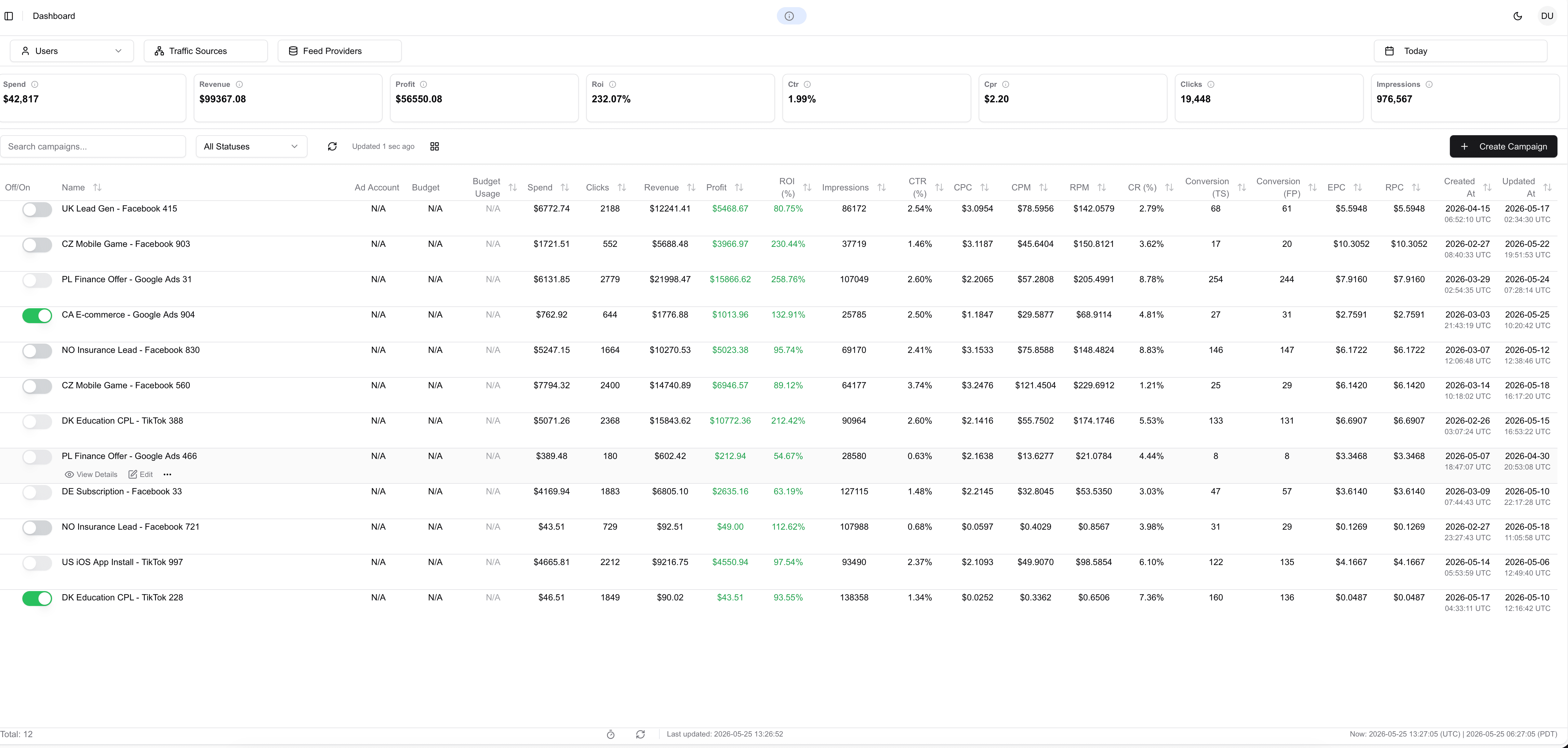
Task: Sort table by Created At column
Action: (x=1487, y=188)
